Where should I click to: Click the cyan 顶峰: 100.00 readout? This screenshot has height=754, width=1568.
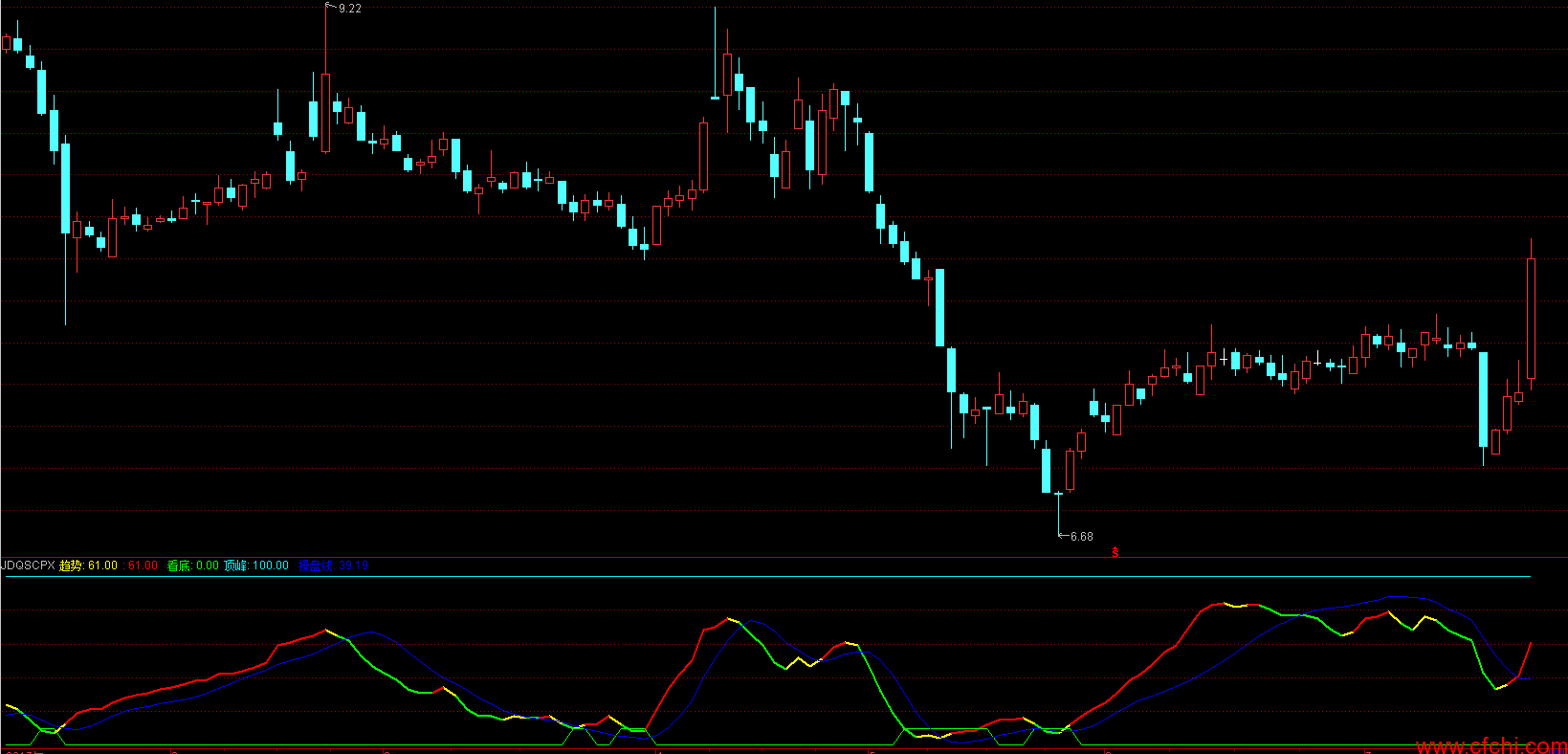pyautogui.click(x=256, y=565)
